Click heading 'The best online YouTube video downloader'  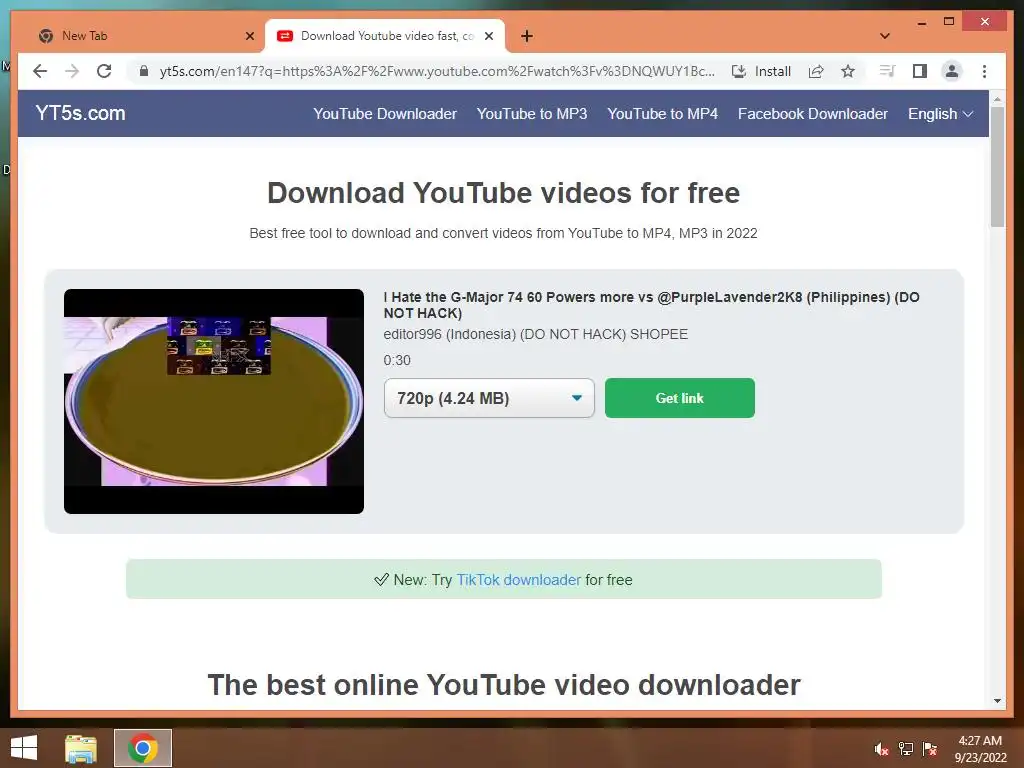pyautogui.click(x=504, y=685)
